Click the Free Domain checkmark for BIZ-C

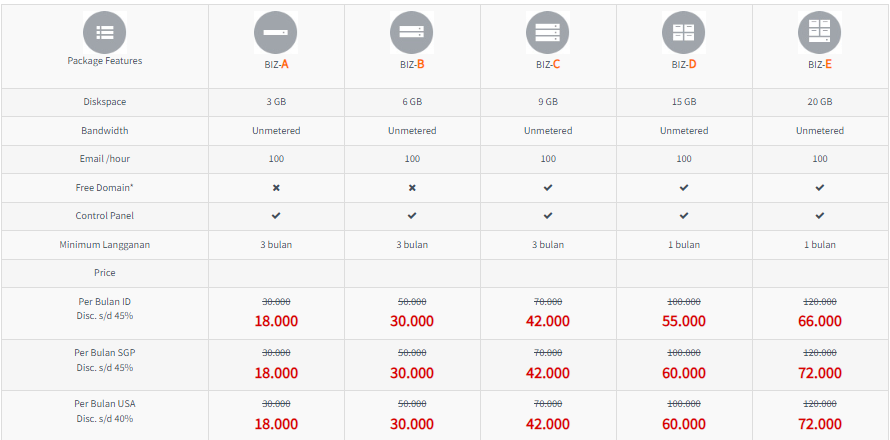click(x=548, y=187)
